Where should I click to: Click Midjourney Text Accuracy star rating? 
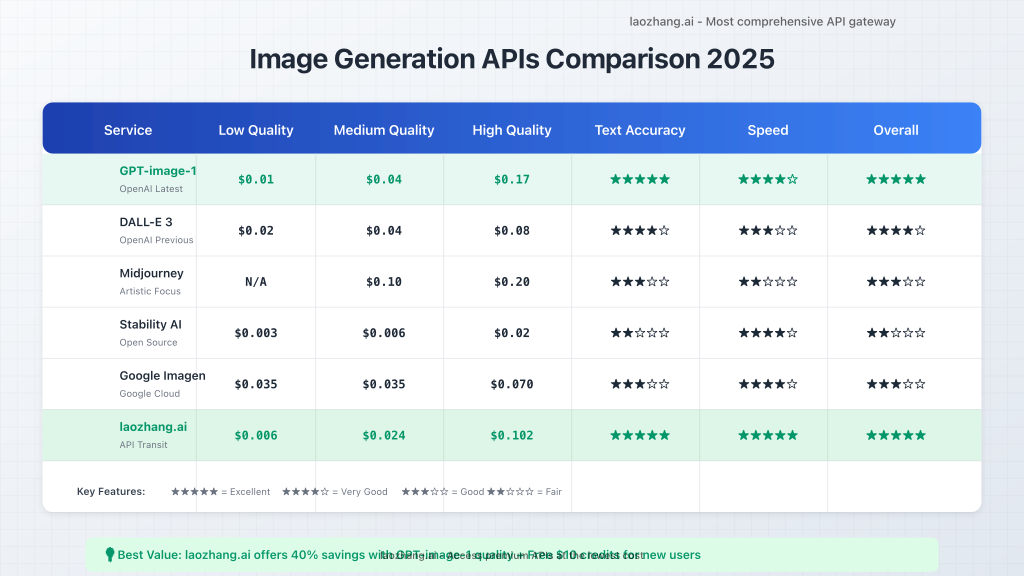(x=640, y=281)
